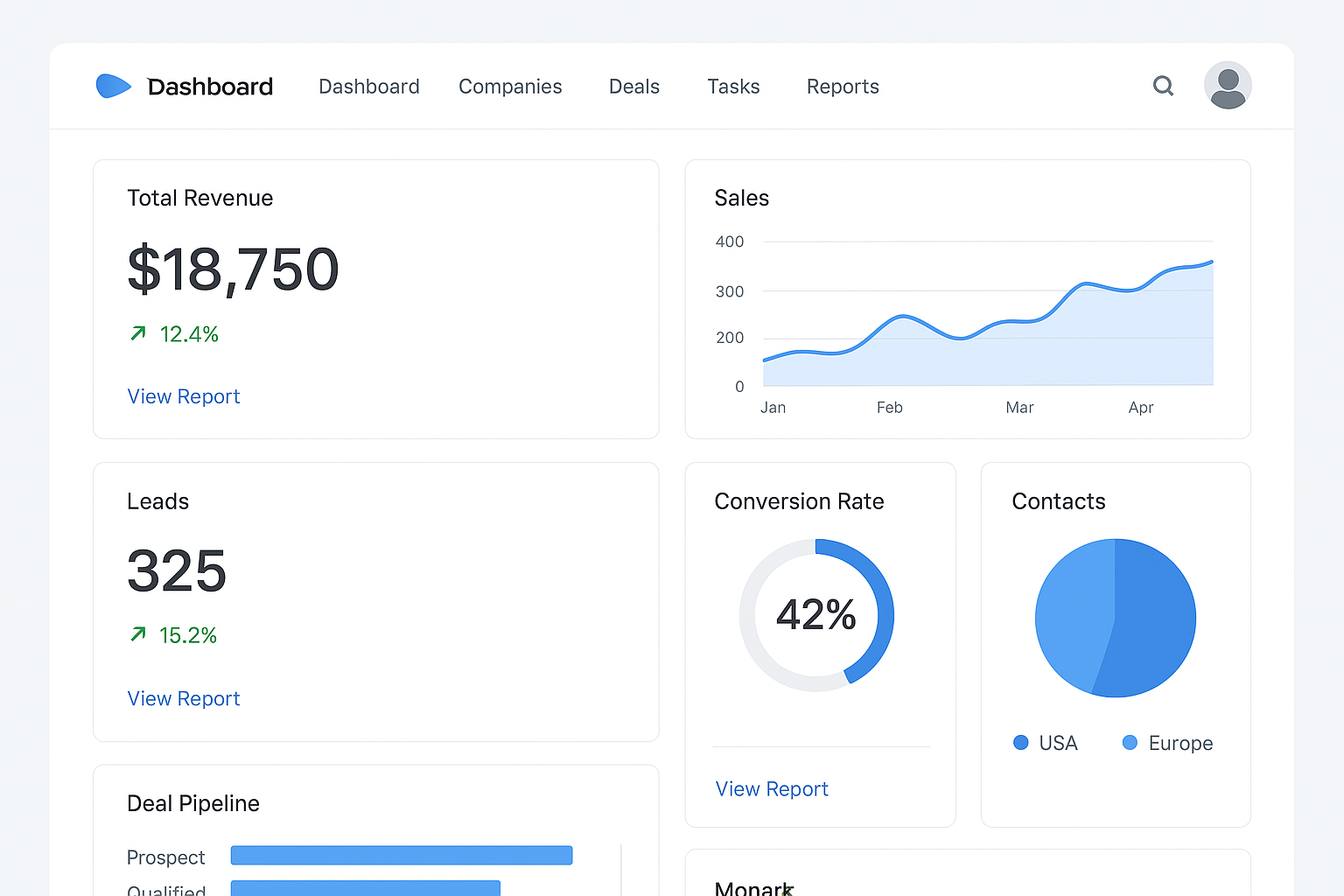Image resolution: width=1344 pixels, height=896 pixels.
Task: Switch to the Companies section
Action: click(510, 87)
